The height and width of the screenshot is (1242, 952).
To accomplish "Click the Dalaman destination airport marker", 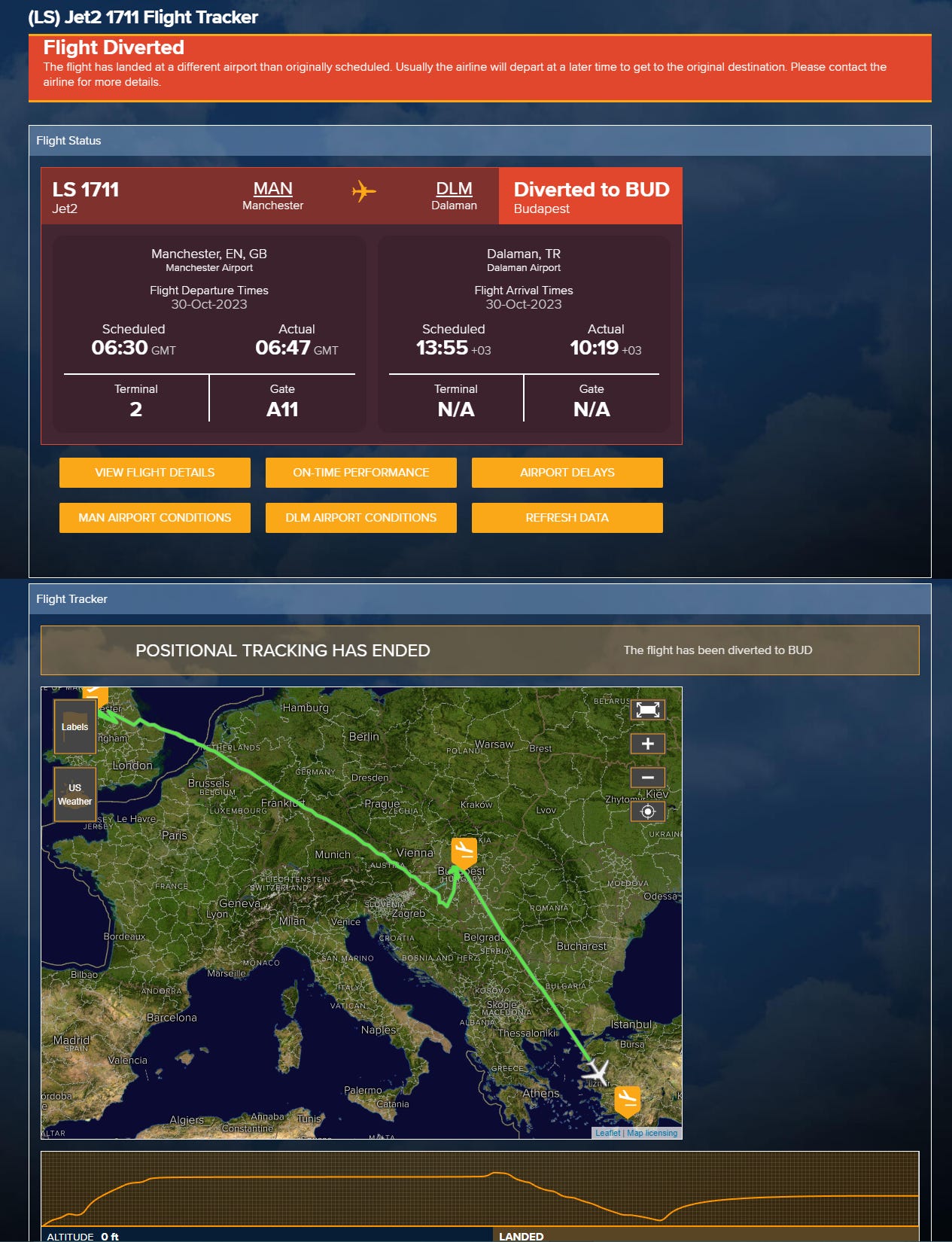I will pos(627,1101).
